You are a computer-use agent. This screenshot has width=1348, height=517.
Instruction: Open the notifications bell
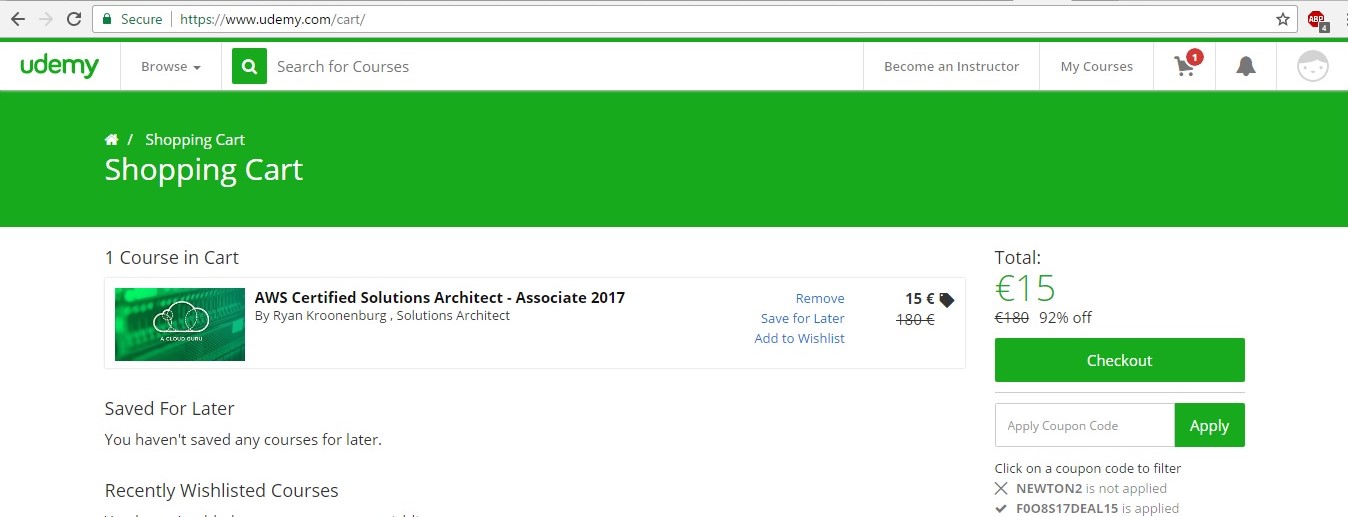pyautogui.click(x=1245, y=67)
